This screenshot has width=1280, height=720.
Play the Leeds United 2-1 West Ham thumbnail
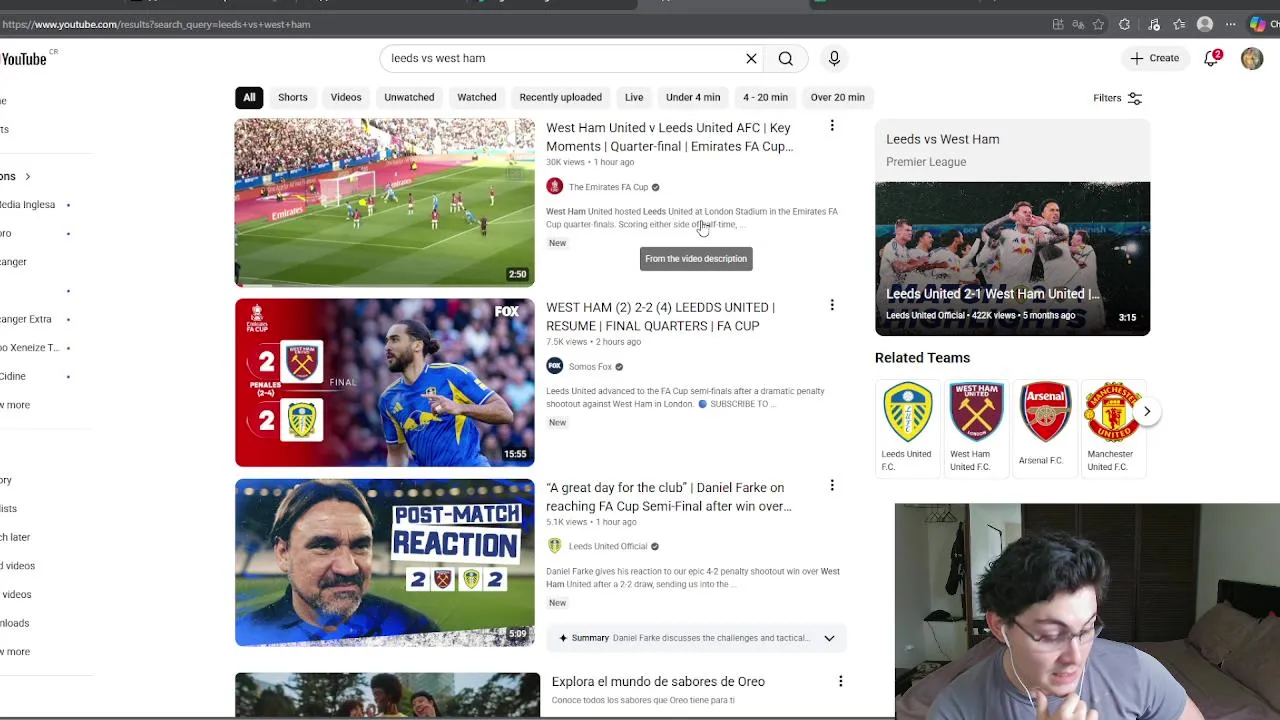(1012, 259)
